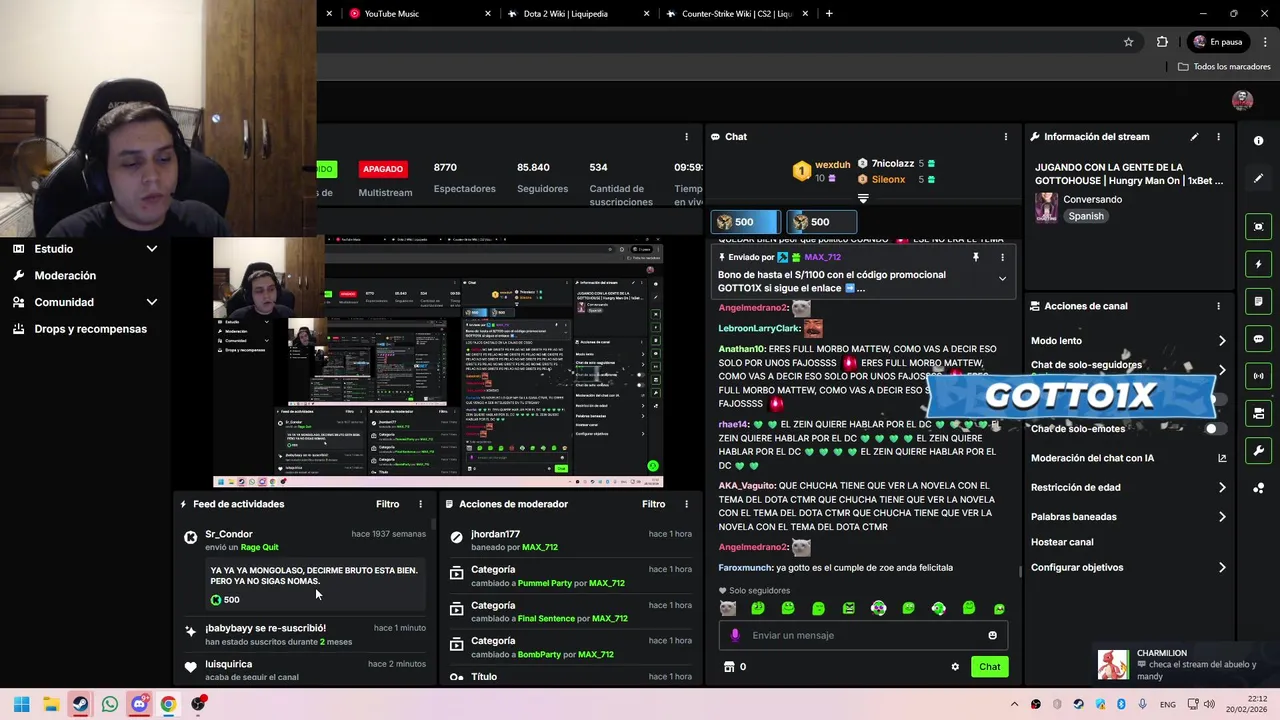This screenshot has width=1280, height=720.
Task: Edit stream info with the pencil icon
Action: coord(1194,137)
